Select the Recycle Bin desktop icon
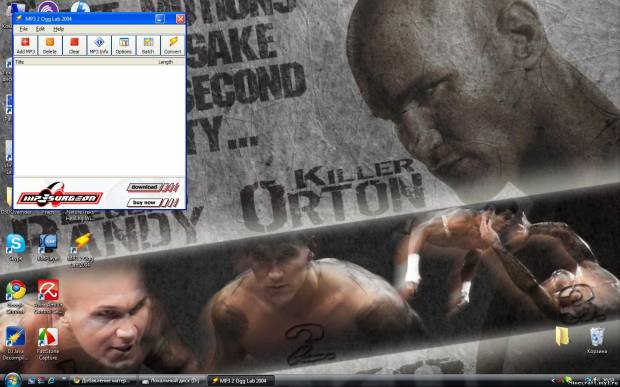 (x=597, y=340)
